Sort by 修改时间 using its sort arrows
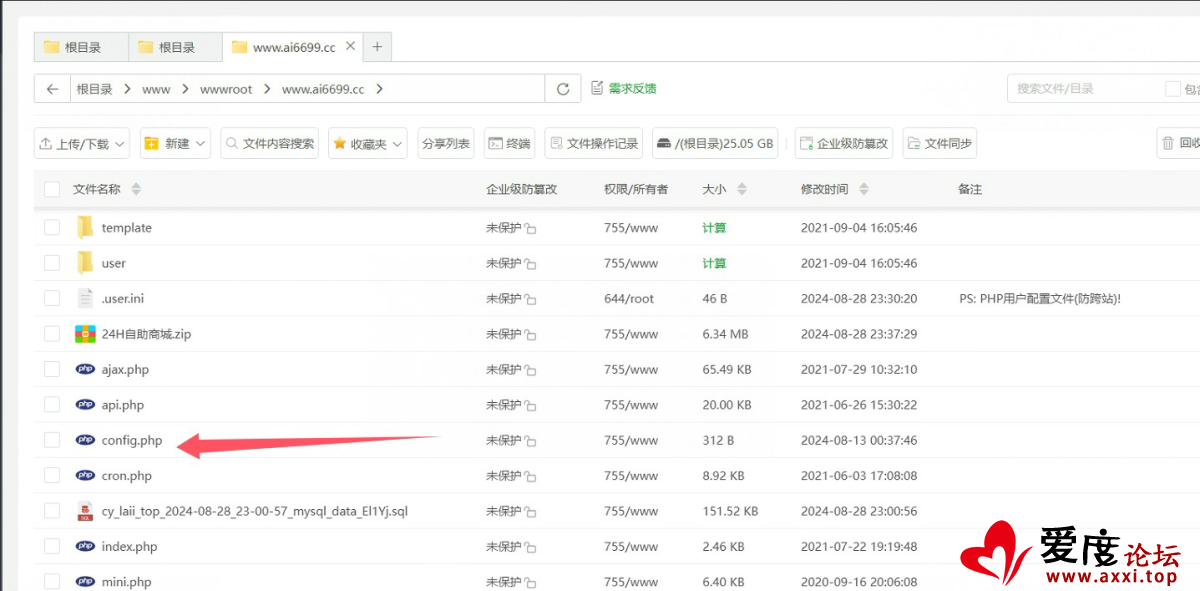The height and width of the screenshot is (591, 1200). pos(864,189)
